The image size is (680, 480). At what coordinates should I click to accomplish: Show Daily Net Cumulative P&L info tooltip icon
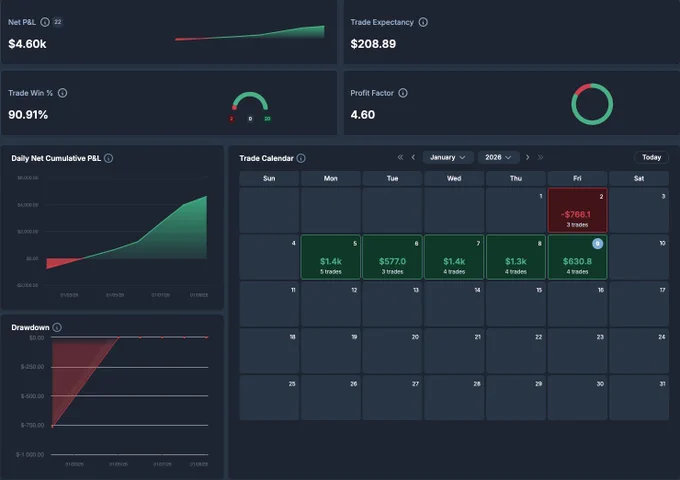tap(109, 158)
